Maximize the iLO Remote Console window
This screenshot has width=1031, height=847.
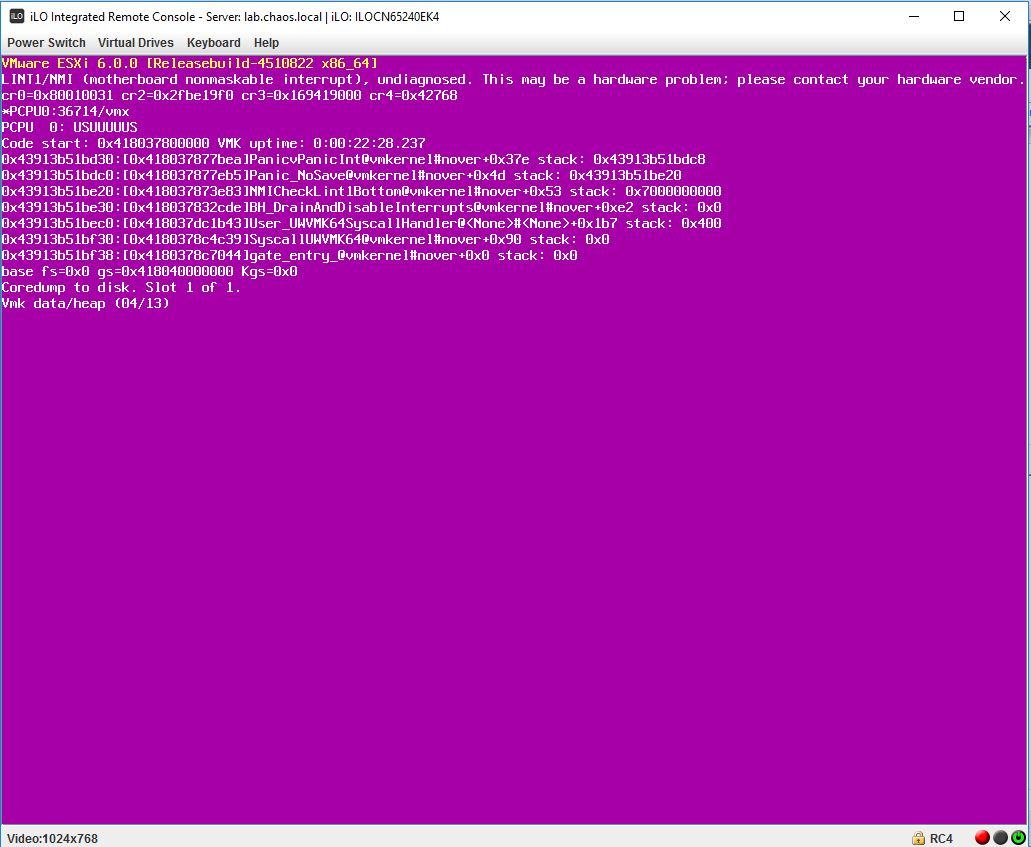959,16
